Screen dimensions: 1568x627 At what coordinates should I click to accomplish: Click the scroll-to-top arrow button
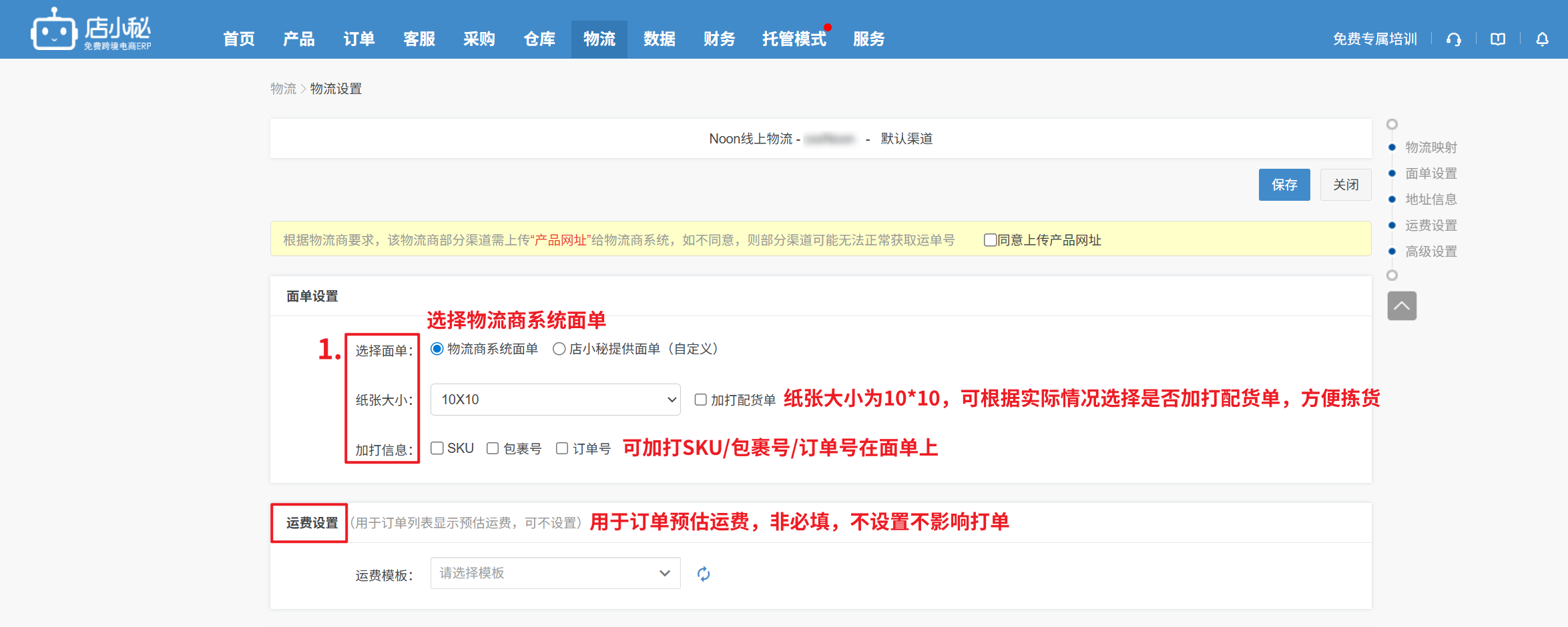coord(1401,306)
